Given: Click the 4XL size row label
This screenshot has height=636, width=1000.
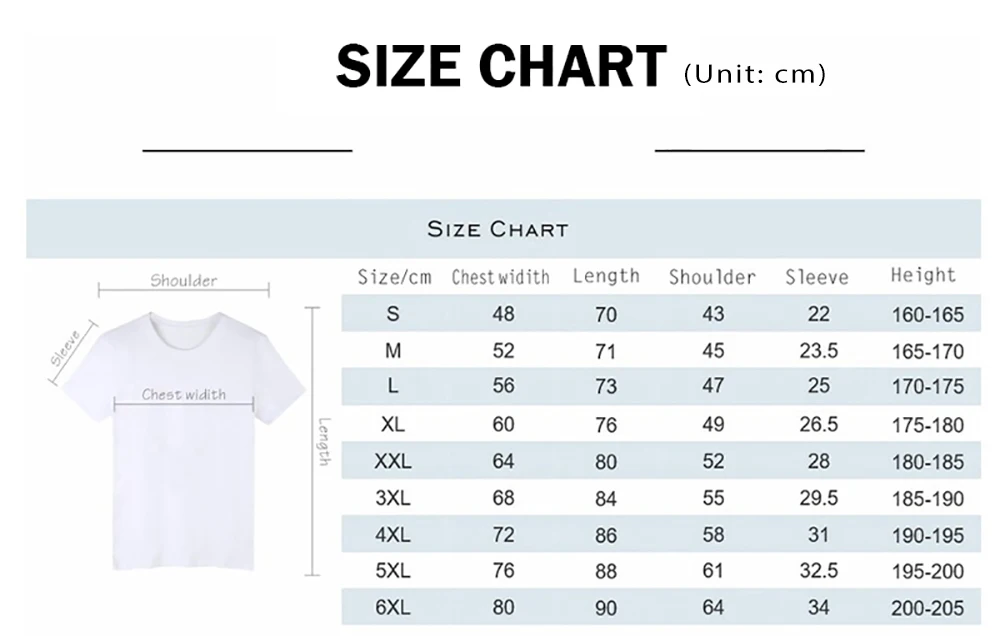Looking at the screenshot, I should [393, 535].
